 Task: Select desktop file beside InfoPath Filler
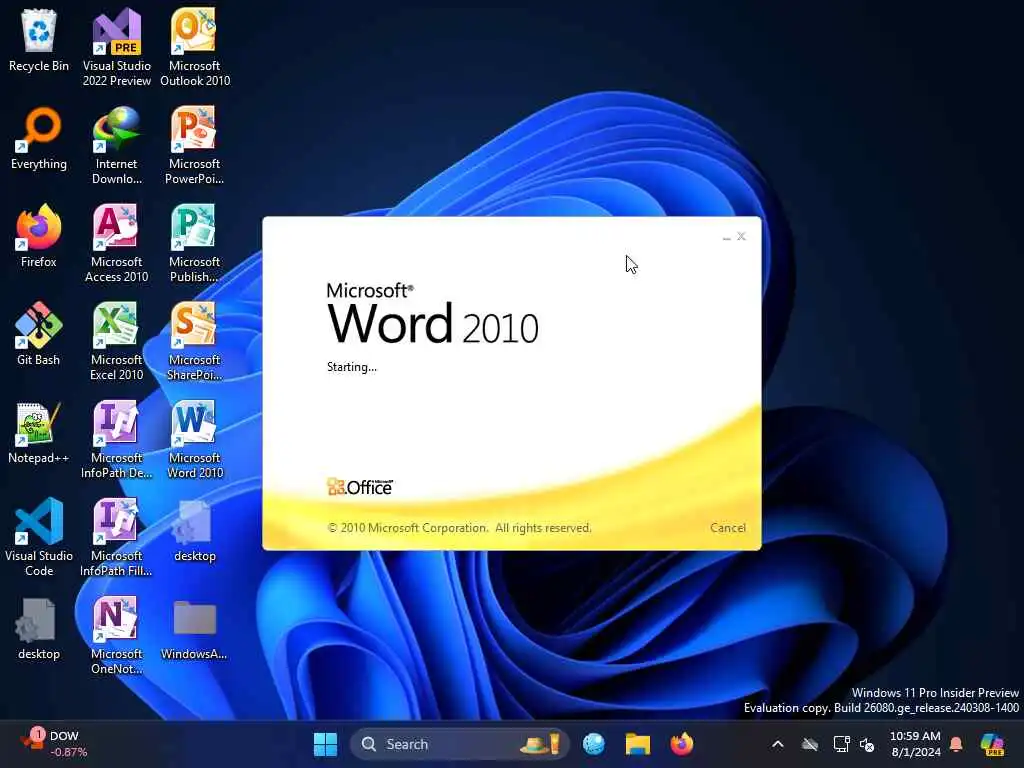(x=195, y=530)
